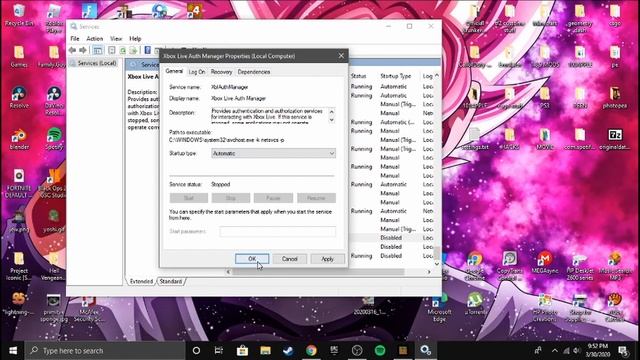Switch to the Standard view tab
The height and width of the screenshot is (360, 640).
pos(171,281)
